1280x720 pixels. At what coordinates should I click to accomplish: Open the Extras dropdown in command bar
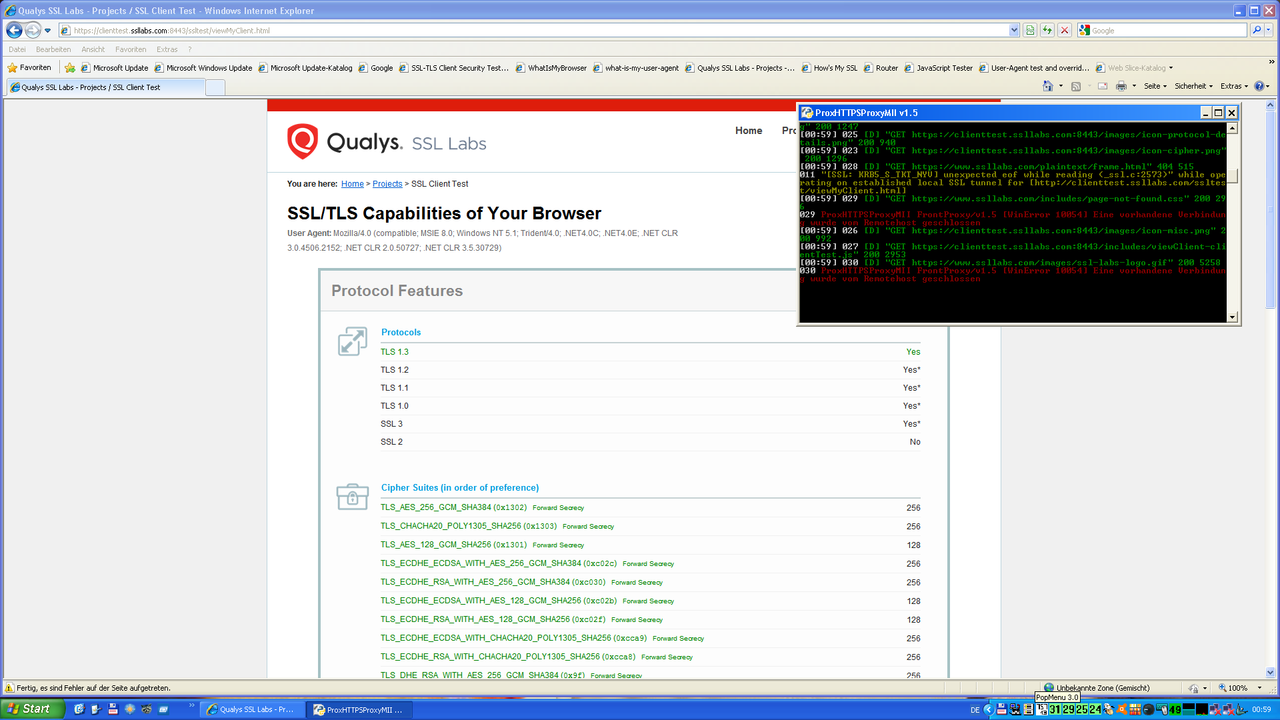tap(1234, 87)
